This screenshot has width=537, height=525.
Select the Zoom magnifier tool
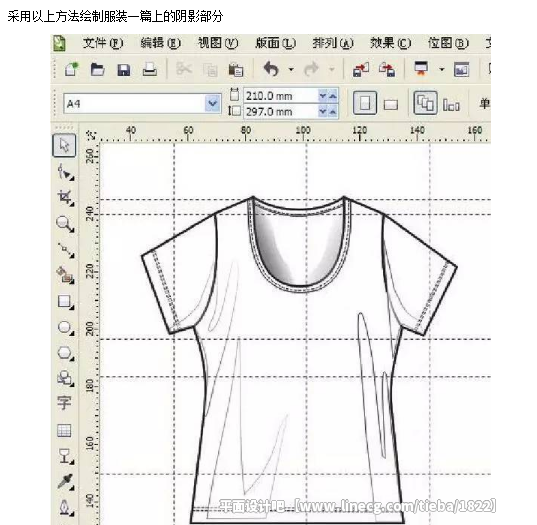pos(65,224)
